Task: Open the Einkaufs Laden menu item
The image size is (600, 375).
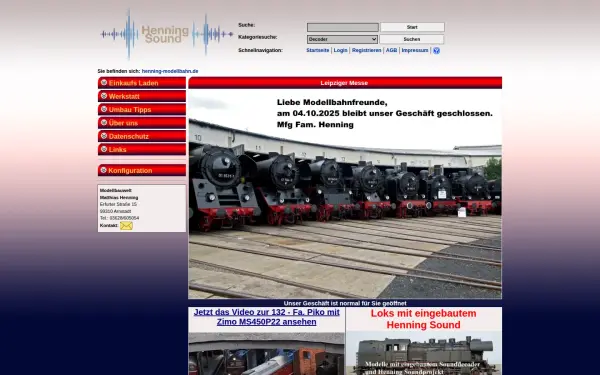Action: (x=142, y=83)
